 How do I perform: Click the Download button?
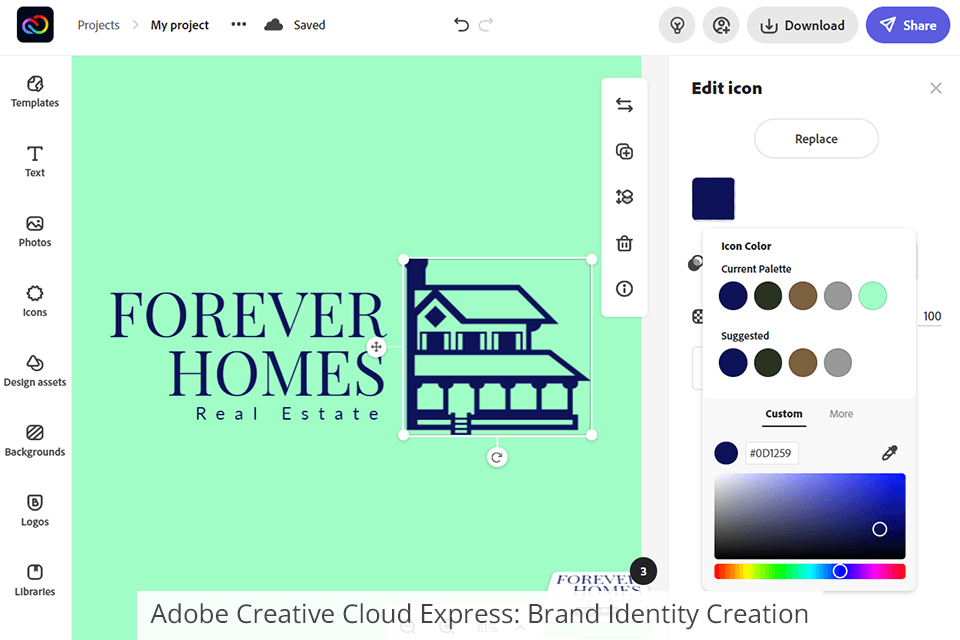802,25
